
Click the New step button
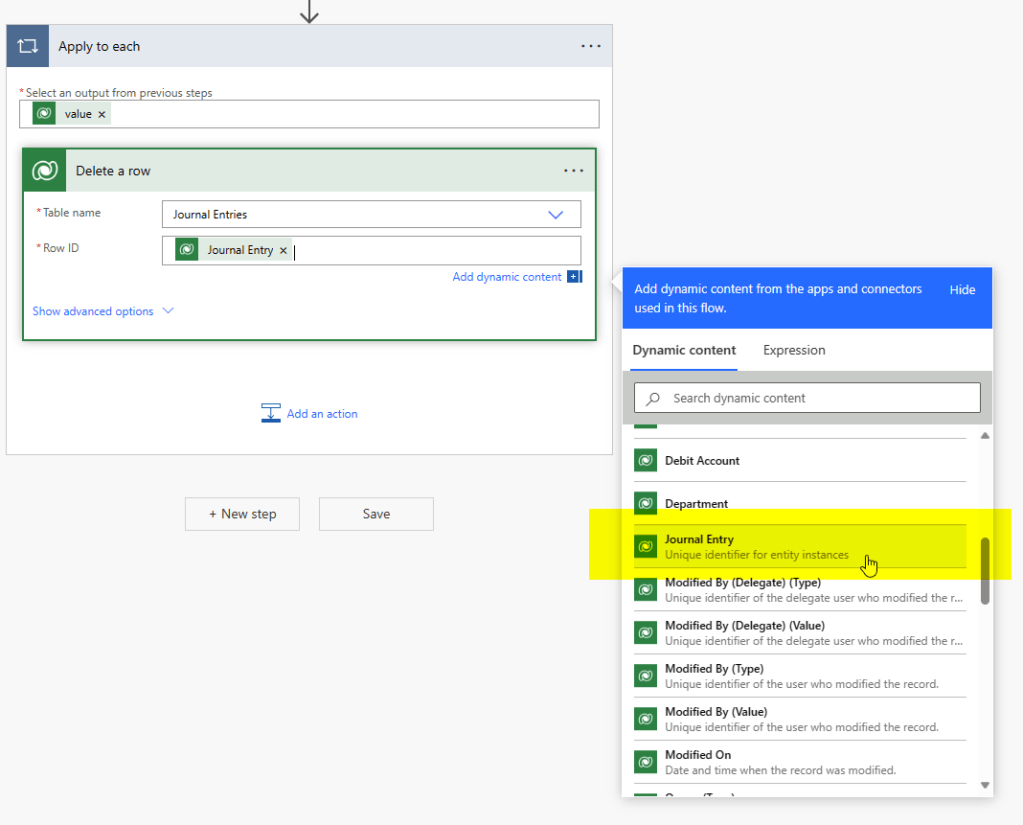pyautogui.click(x=243, y=514)
